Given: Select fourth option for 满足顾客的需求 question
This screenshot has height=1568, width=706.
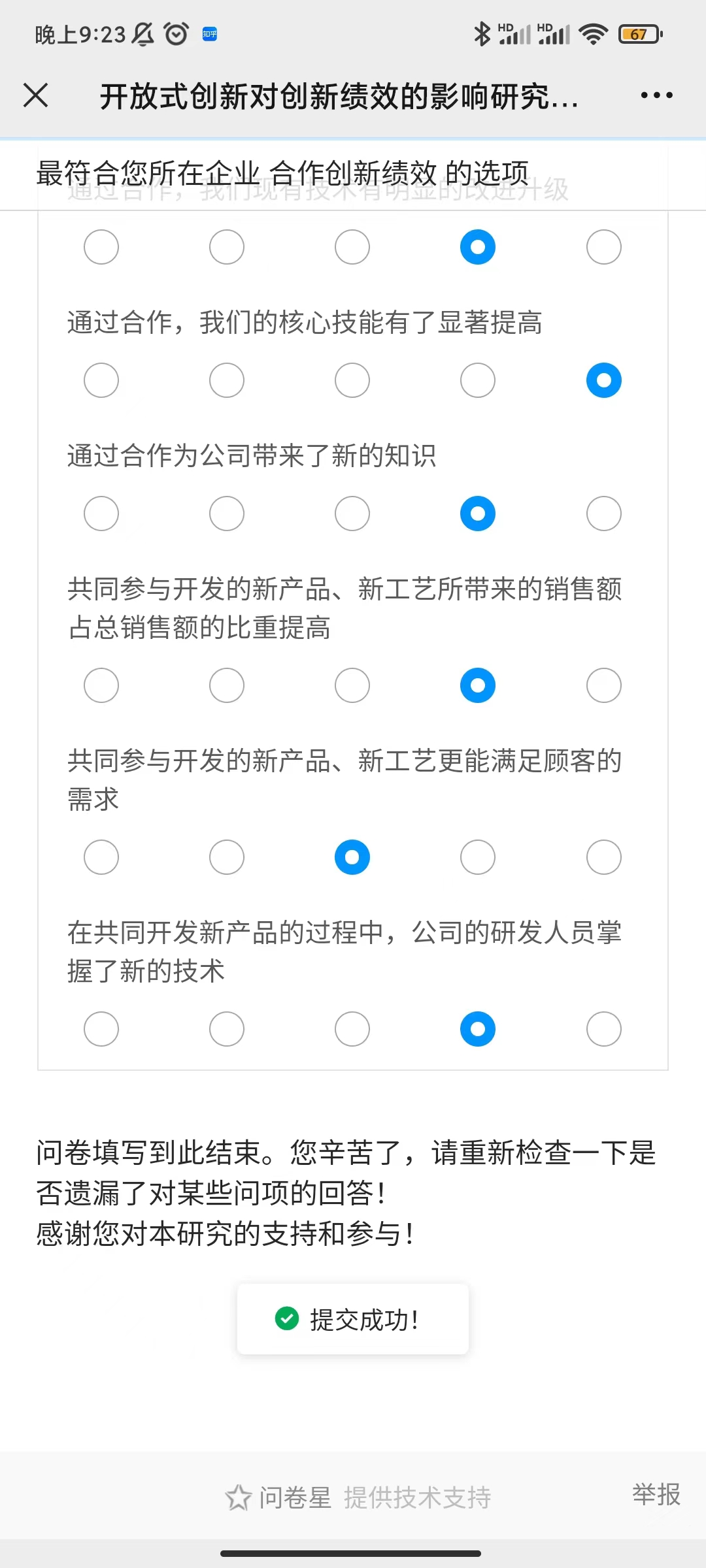Looking at the screenshot, I should click(x=478, y=857).
